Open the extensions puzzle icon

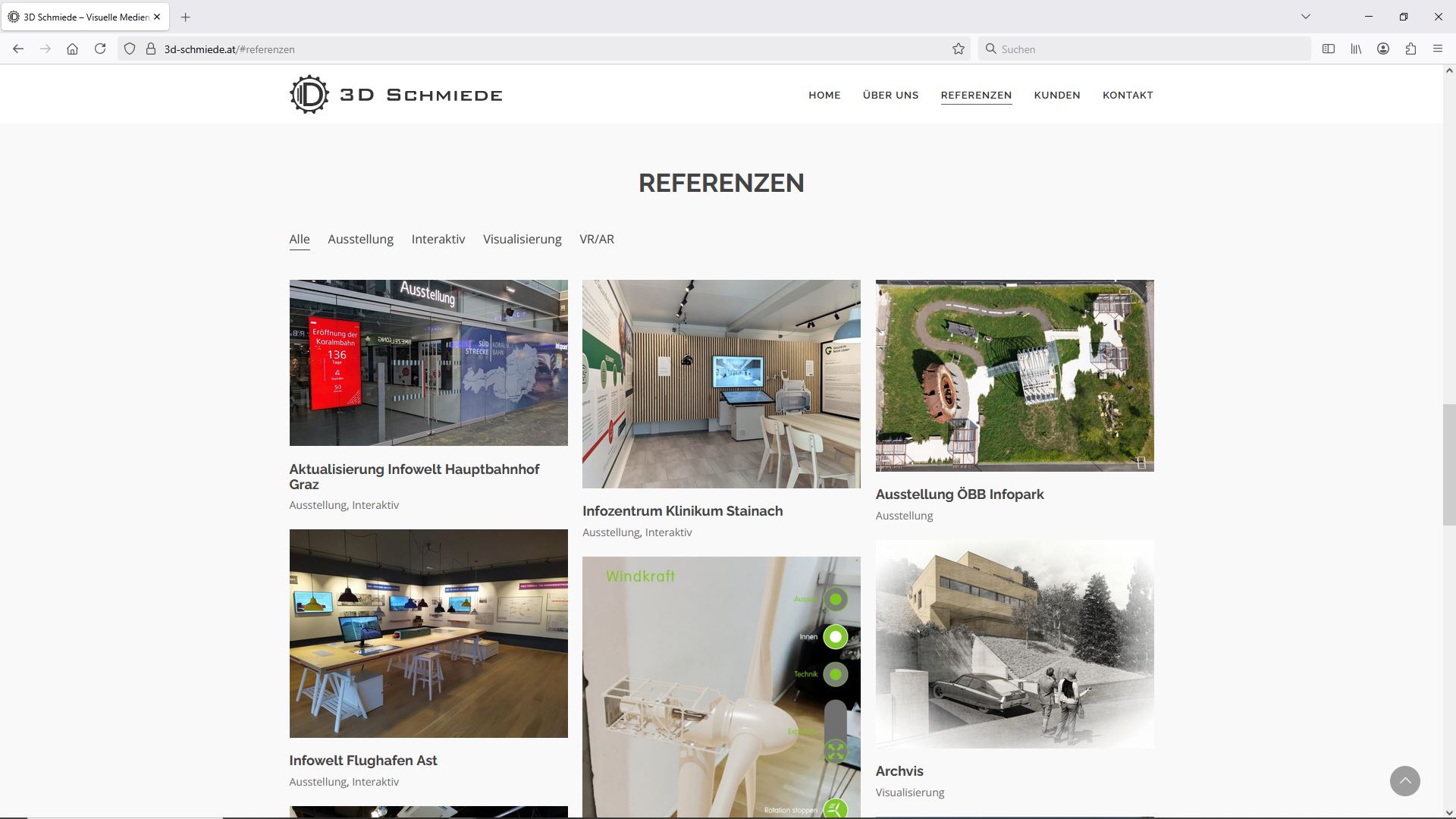tap(1410, 49)
